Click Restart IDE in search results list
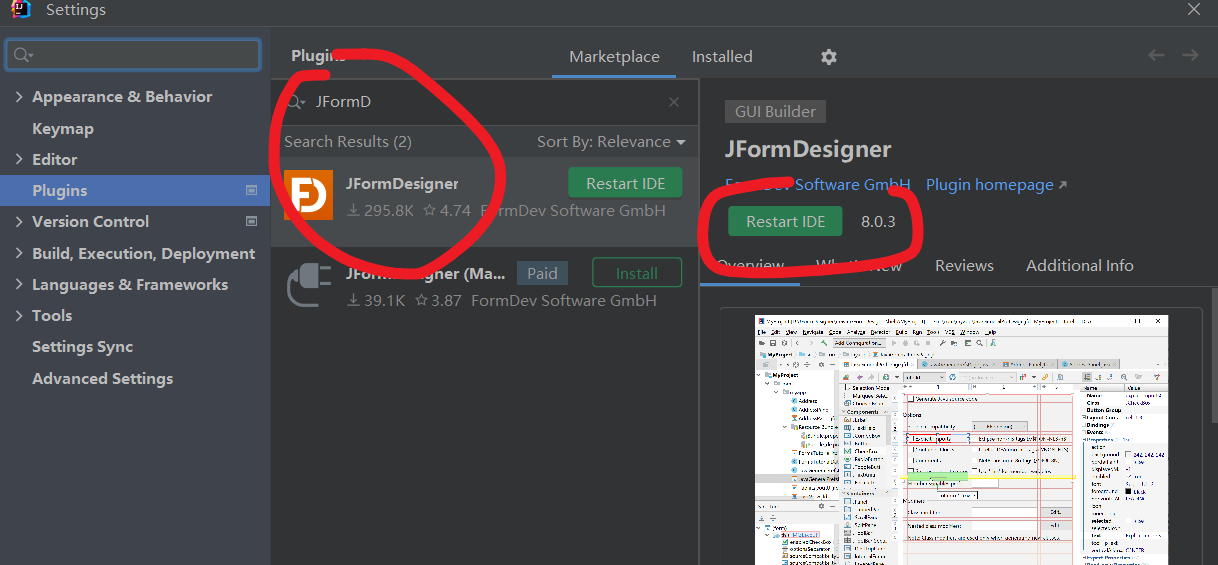 coord(625,183)
